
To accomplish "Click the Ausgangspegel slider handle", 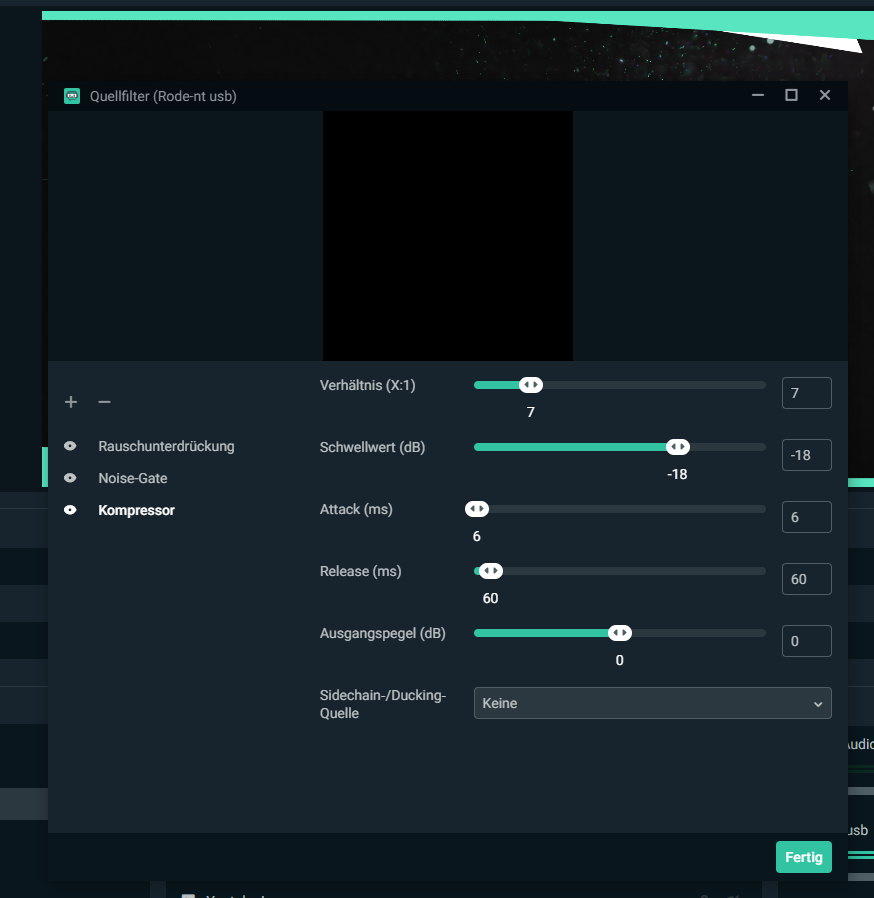I will 620,633.
